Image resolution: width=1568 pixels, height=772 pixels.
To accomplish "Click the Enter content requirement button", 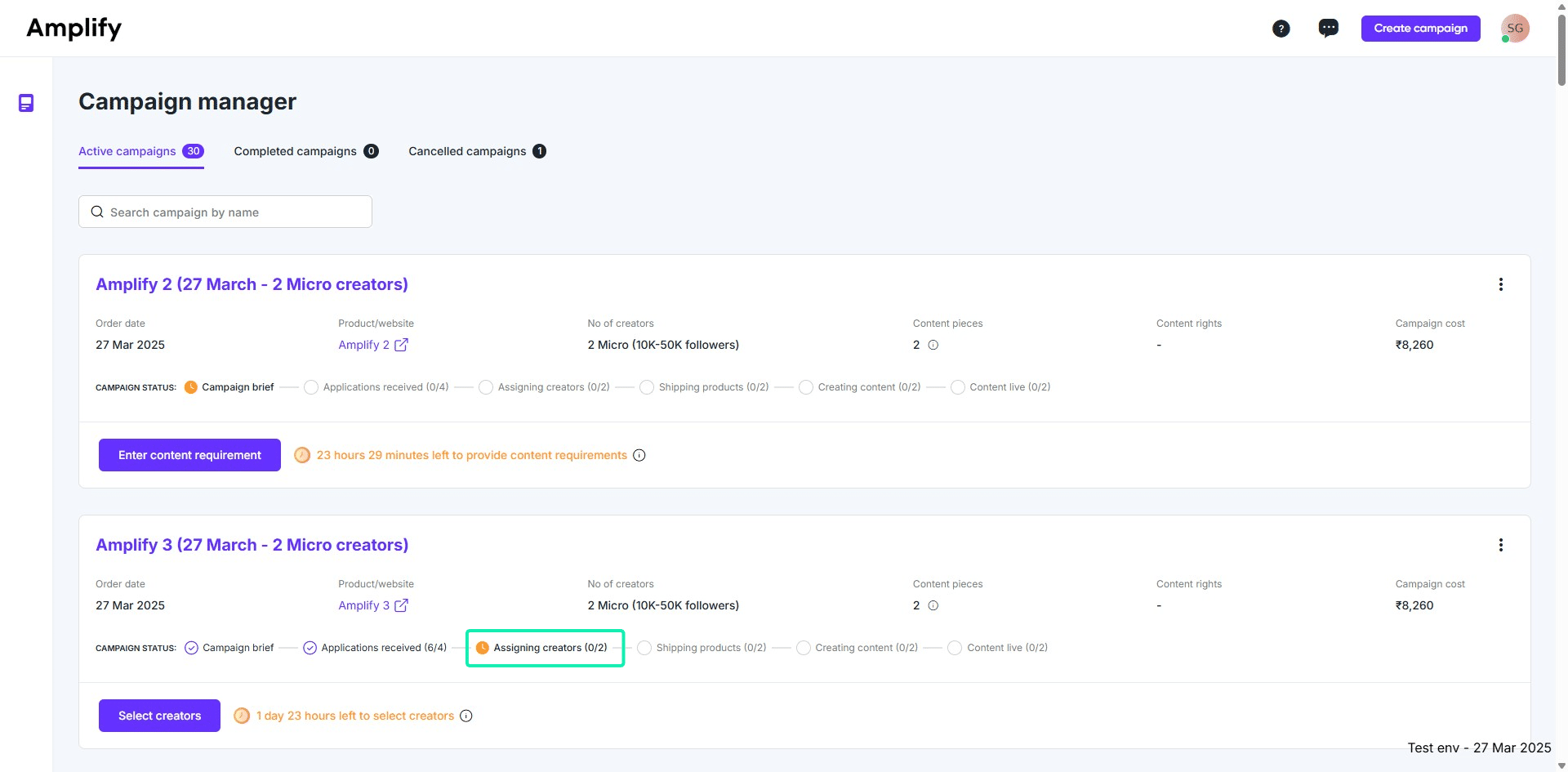I will (189, 454).
